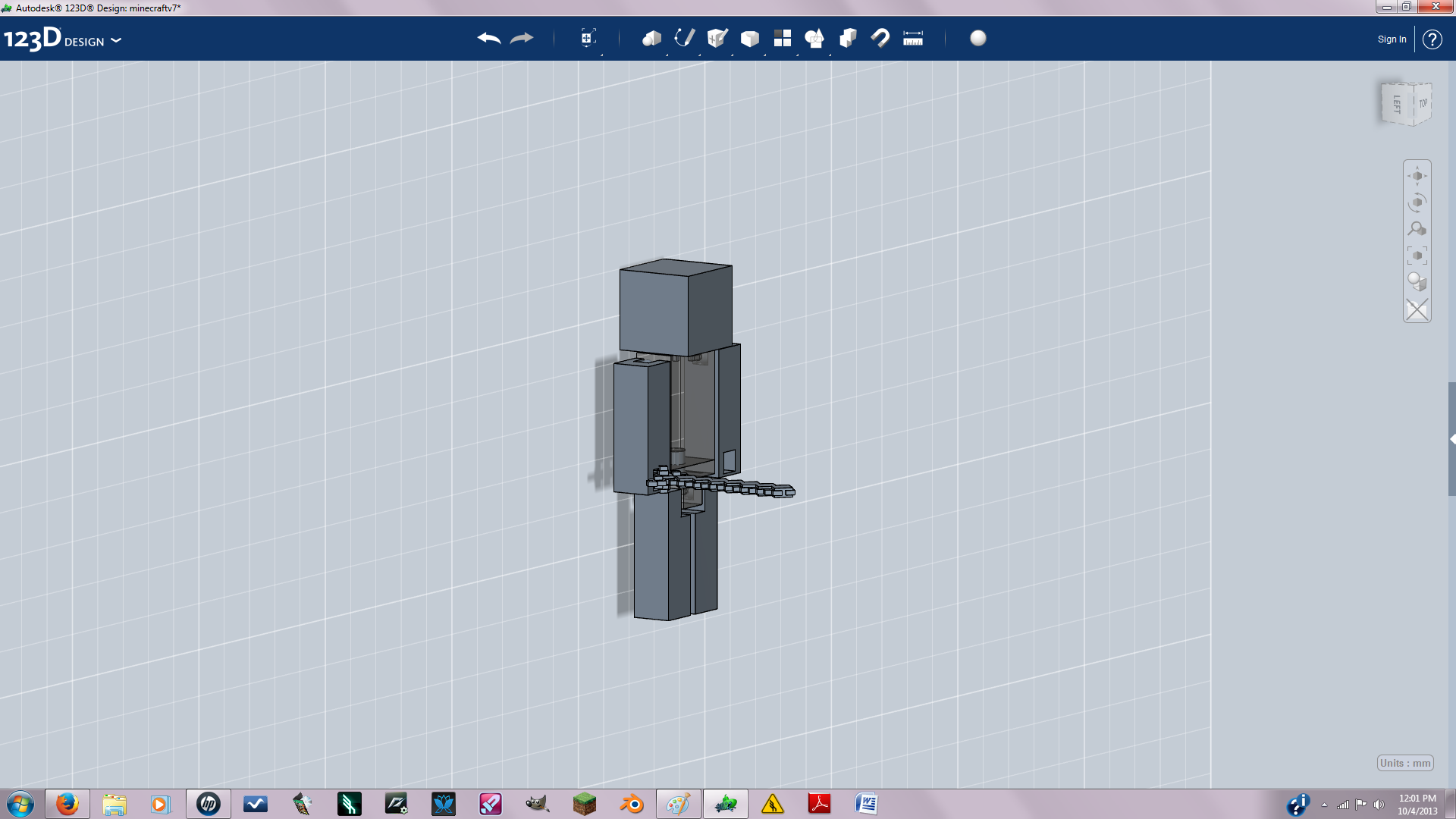Click the Redo arrow in the toolbar

pyautogui.click(x=522, y=39)
